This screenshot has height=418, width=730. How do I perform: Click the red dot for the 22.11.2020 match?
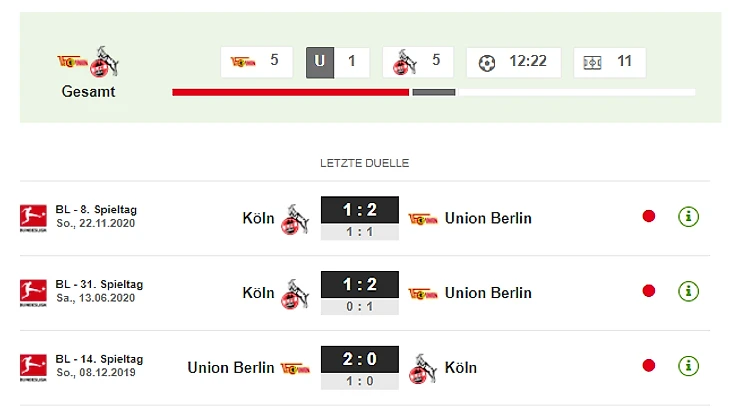tap(649, 216)
